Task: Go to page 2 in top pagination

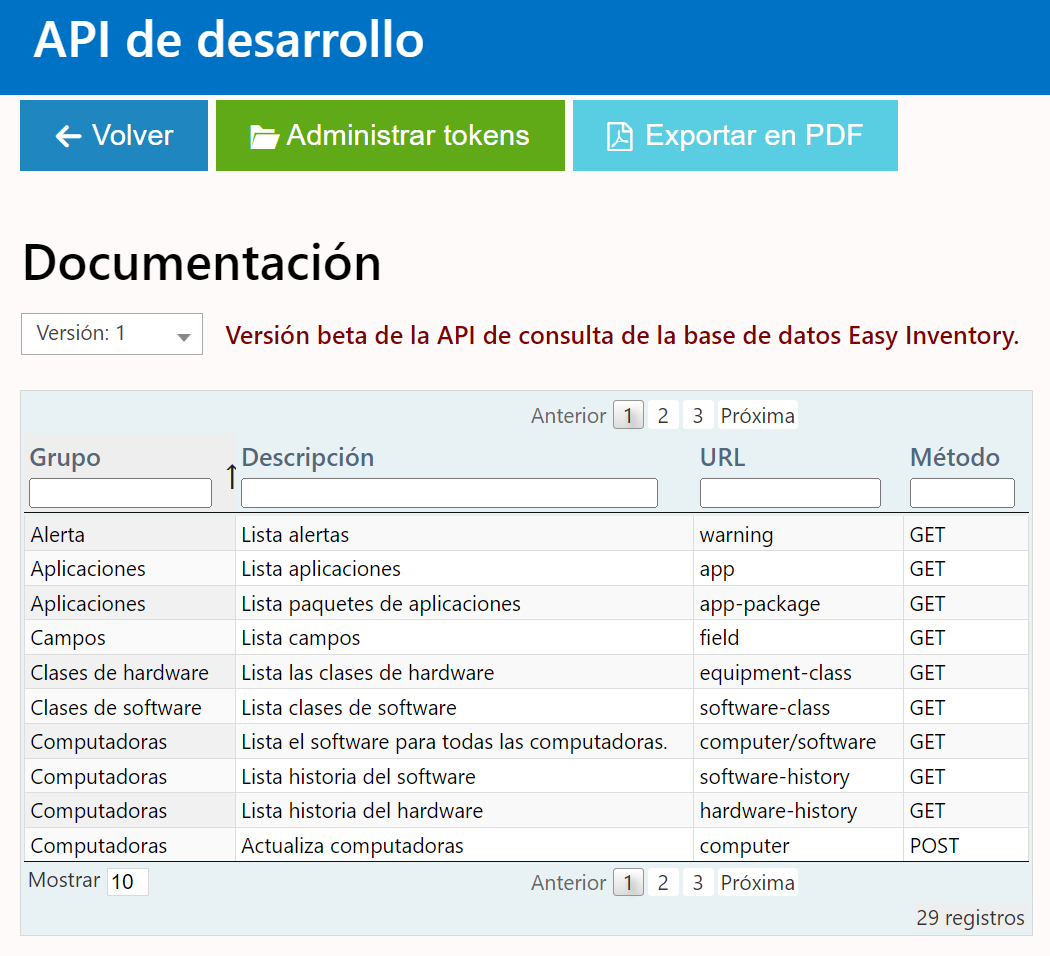Action: pos(662,415)
